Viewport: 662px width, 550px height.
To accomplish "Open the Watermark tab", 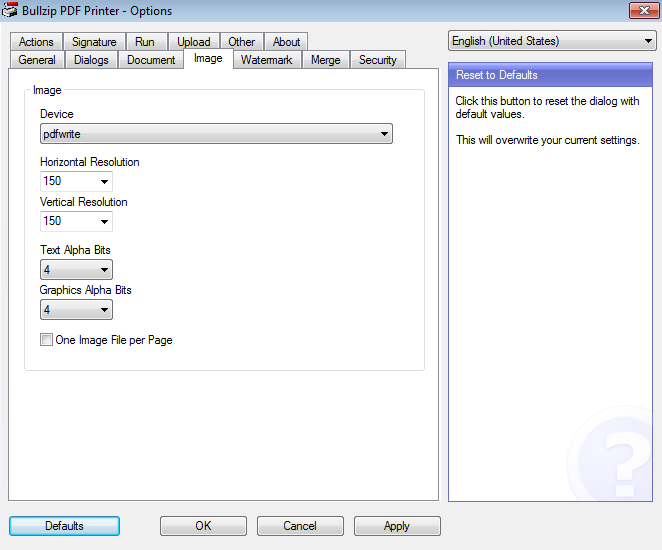I will [x=266, y=60].
